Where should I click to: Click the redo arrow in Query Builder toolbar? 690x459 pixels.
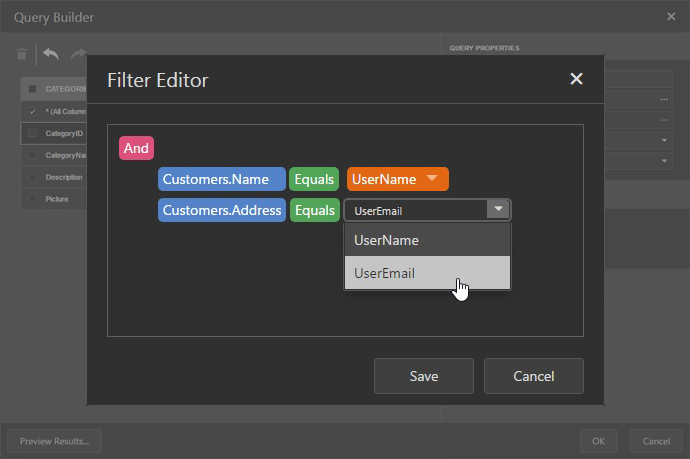tap(78, 54)
